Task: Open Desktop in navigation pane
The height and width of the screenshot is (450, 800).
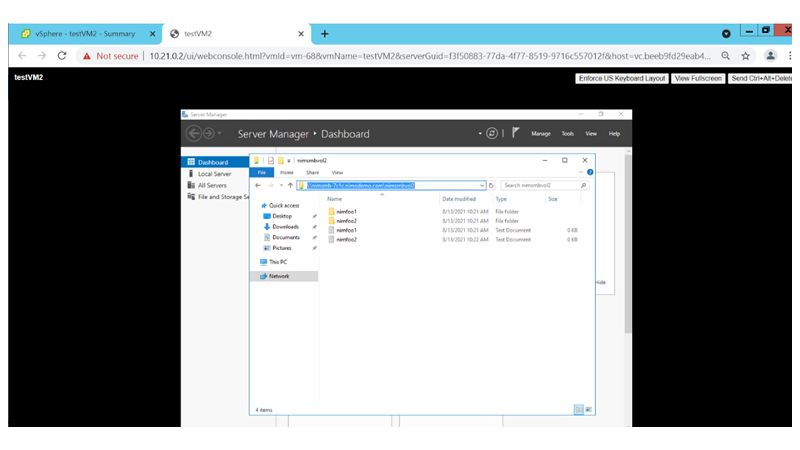Action: coord(278,216)
